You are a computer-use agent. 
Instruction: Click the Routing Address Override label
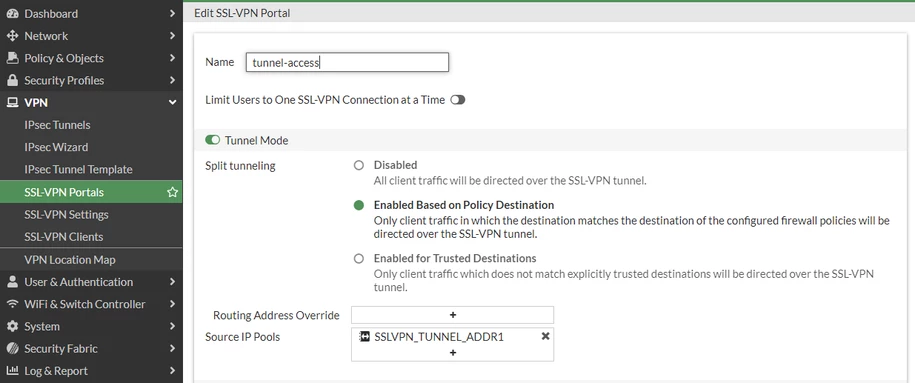click(x=276, y=315)
